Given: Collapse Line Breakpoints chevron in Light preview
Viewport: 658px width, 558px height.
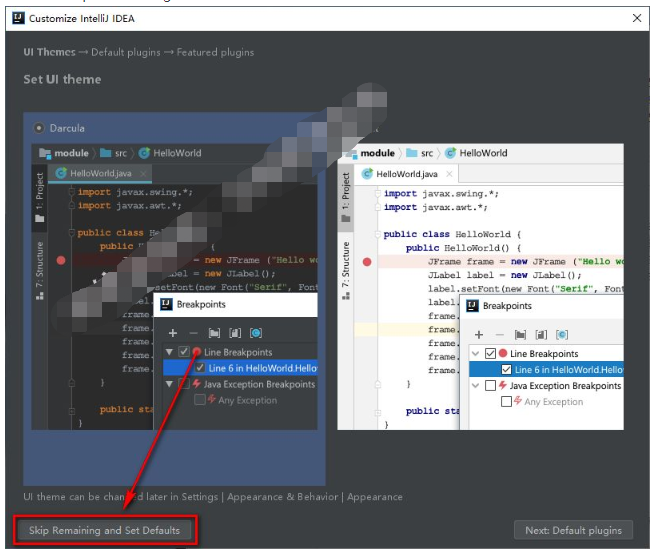Looking at the screenshot, I should tap(475, 353).
